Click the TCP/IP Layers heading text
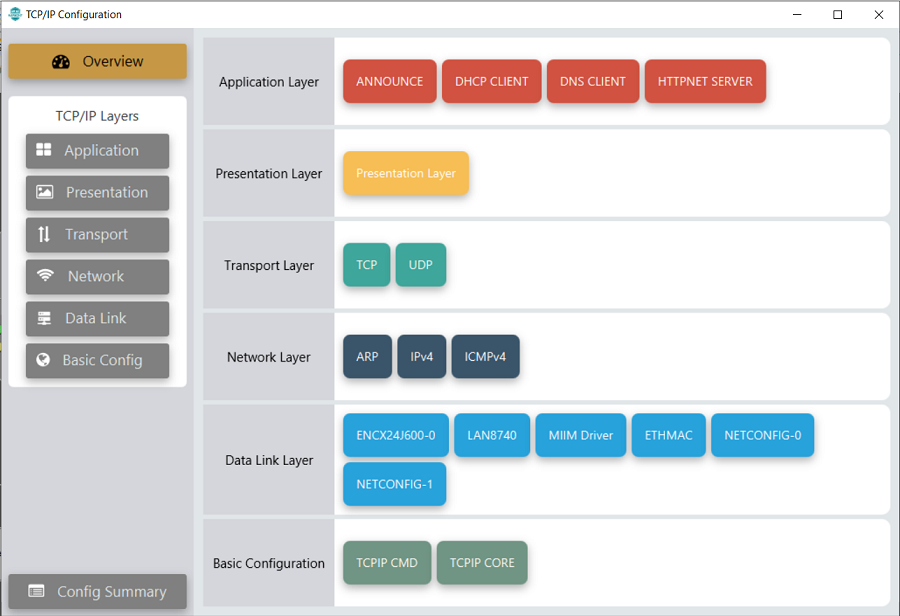 [97, 116]
